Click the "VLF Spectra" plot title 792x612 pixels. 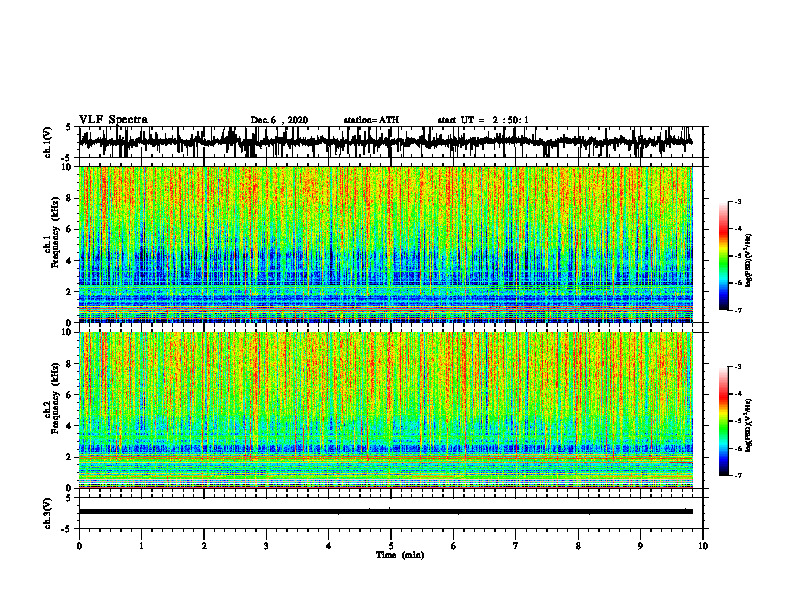(113, 120)
